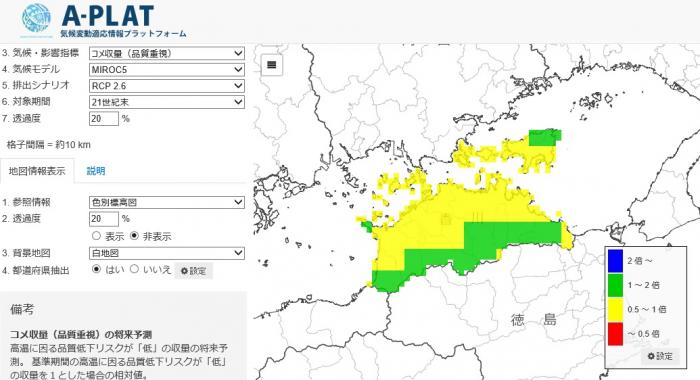Switch to the 地図情報表示 tab

[x=37, y=171]
